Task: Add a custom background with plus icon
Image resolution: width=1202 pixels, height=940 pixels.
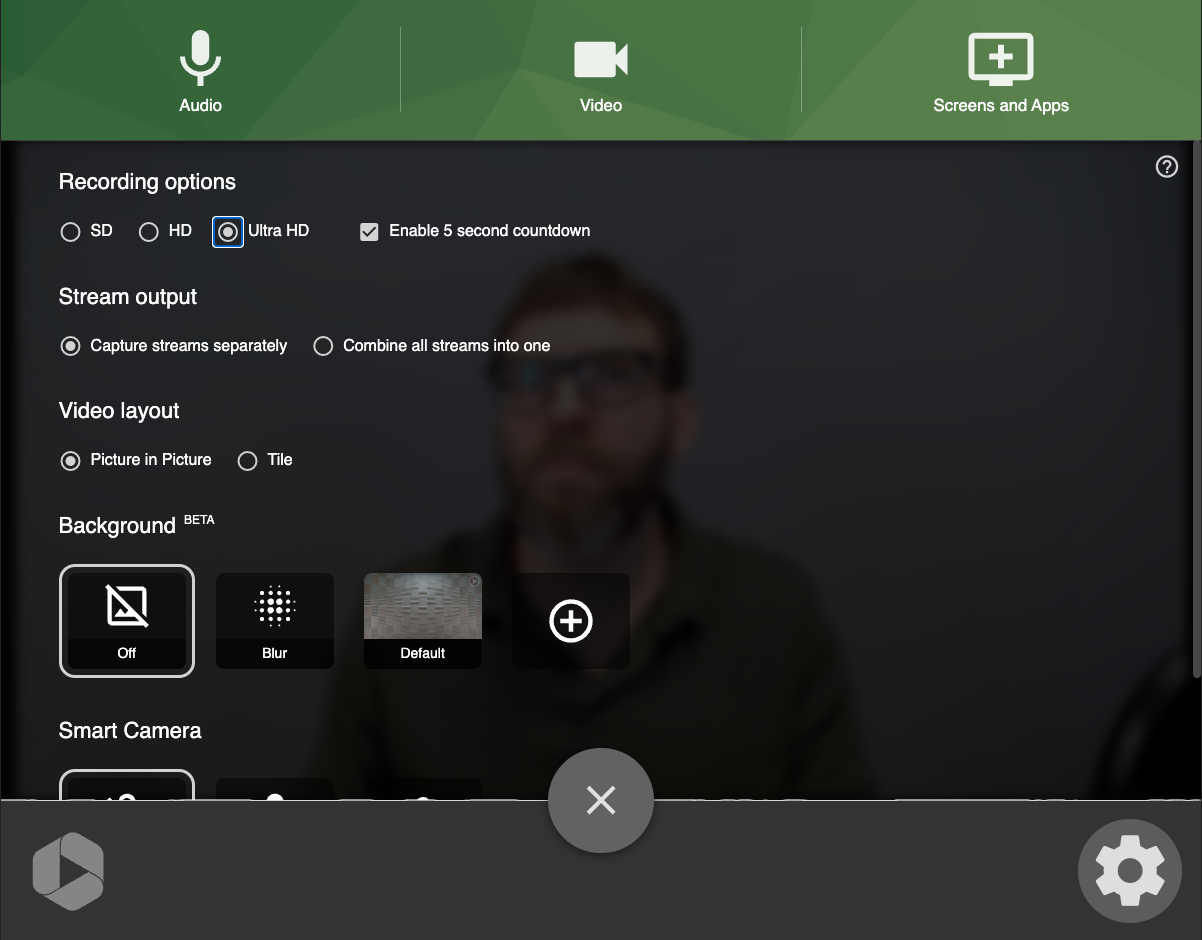Action: [x=571, y=621]
